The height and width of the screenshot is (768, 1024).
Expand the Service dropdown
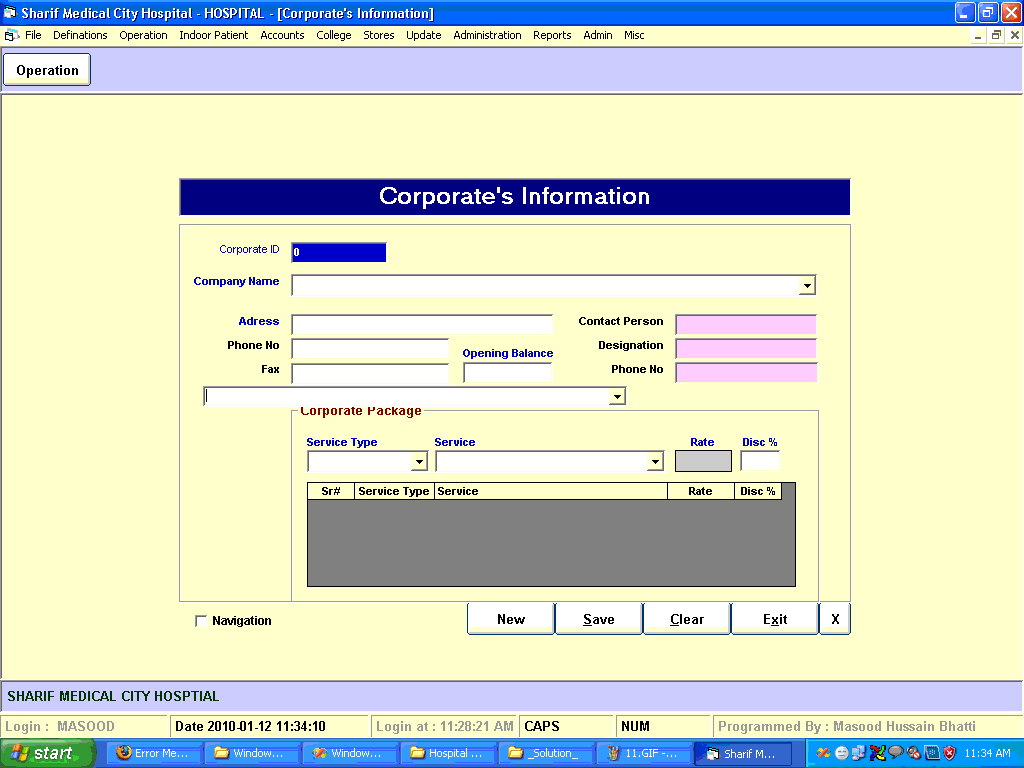coord(654,462)
